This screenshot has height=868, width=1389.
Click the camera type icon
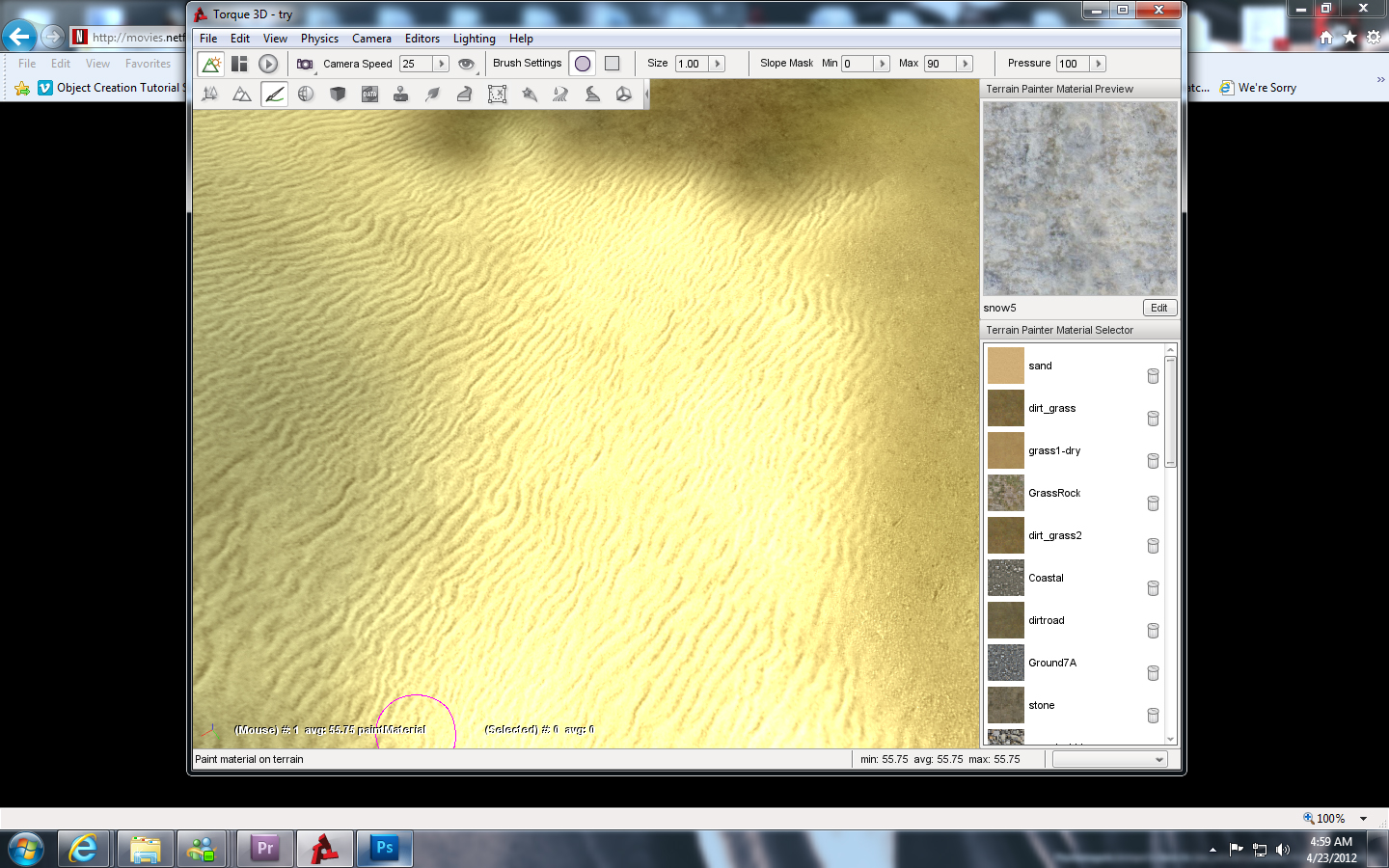pyautogui.click(x=305, y=64)
